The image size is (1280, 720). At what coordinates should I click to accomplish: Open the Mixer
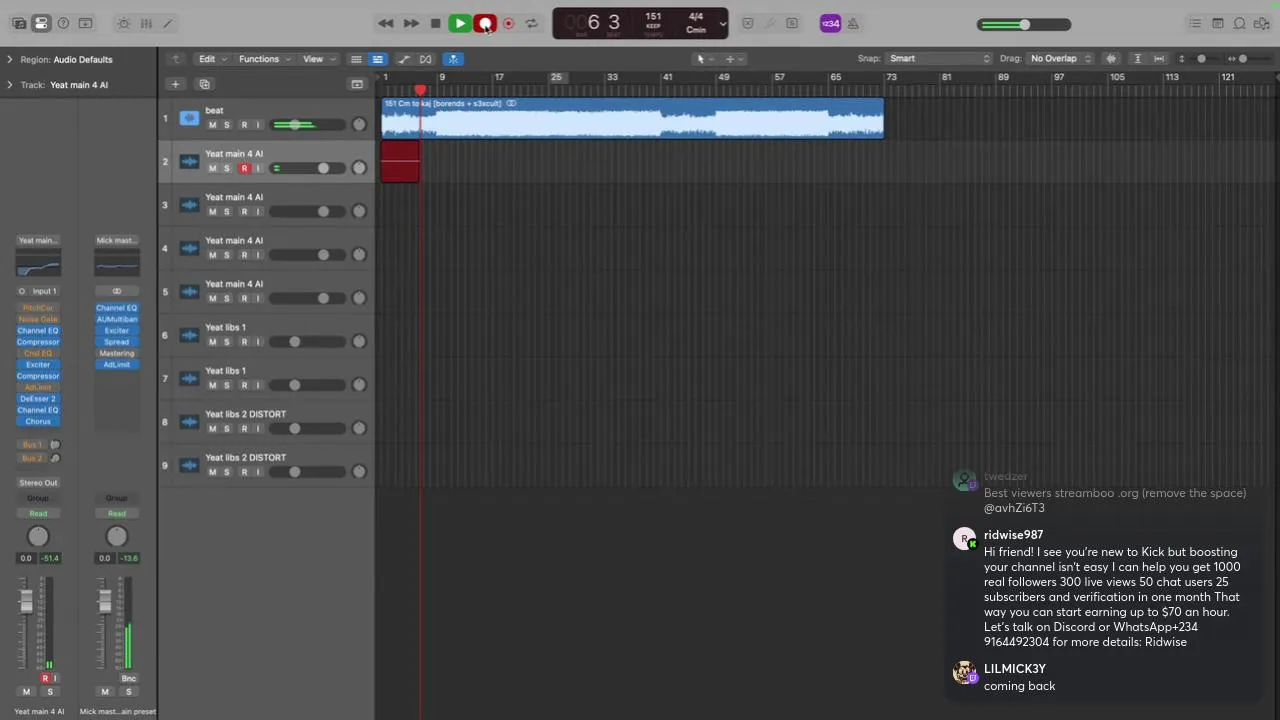(146, 23)
